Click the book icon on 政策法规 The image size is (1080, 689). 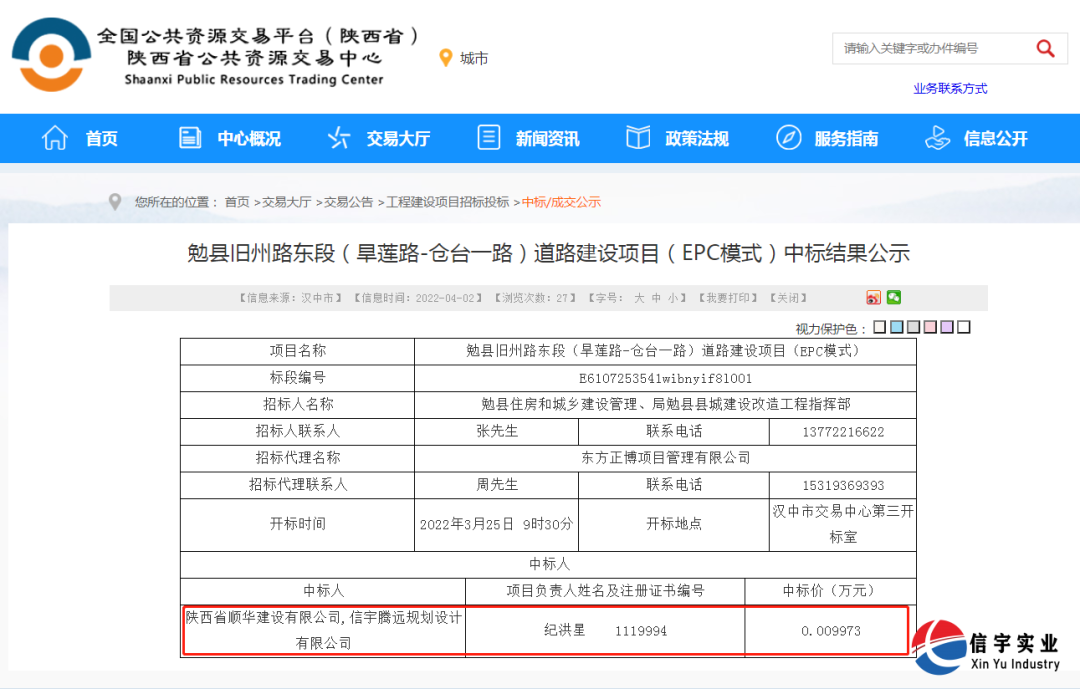(637, 138)
